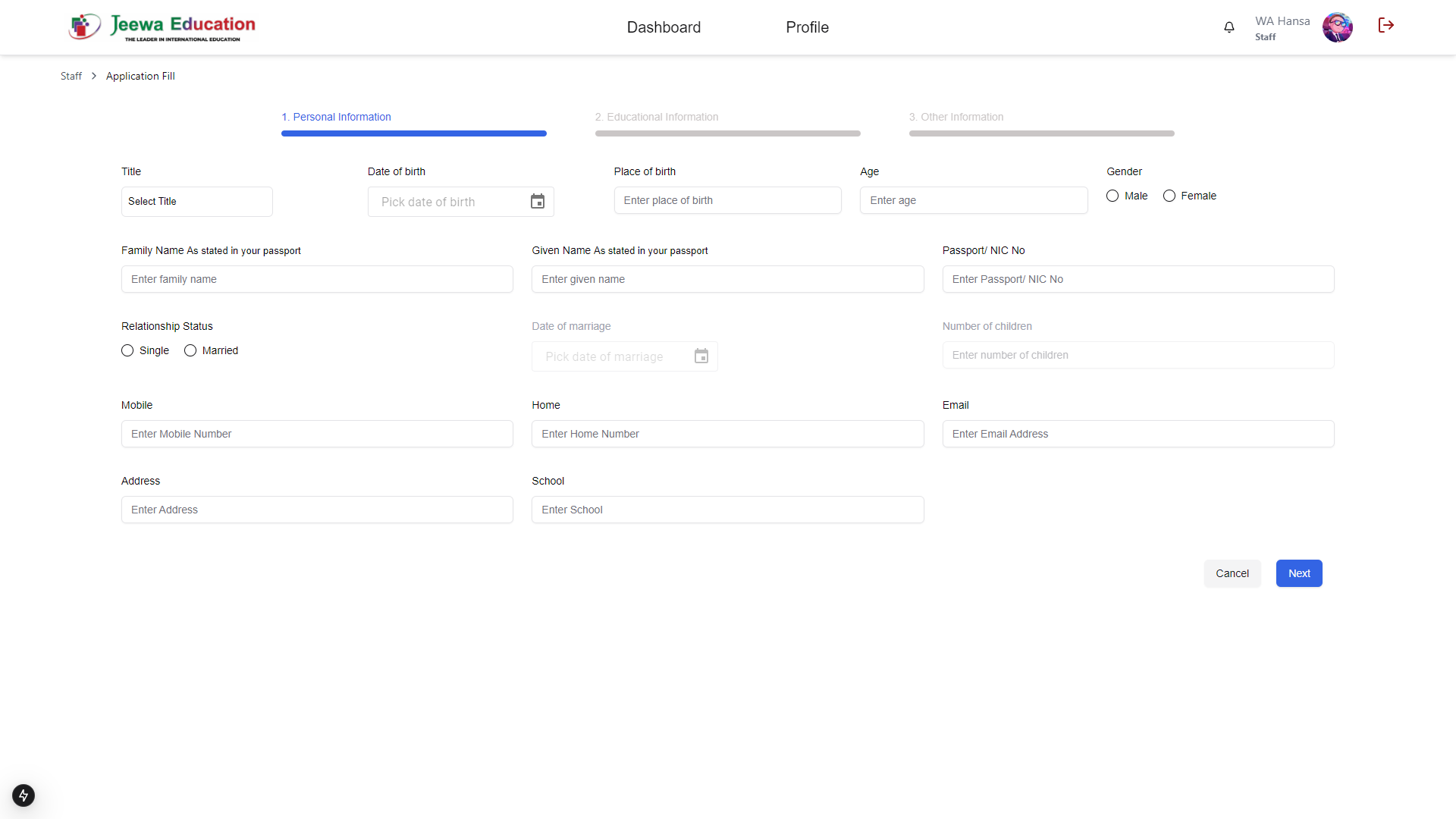The width and height of the screenshot is (1456, 819).
Task: Click the Personal Information progress bar
Action: (x=414, y=133)
